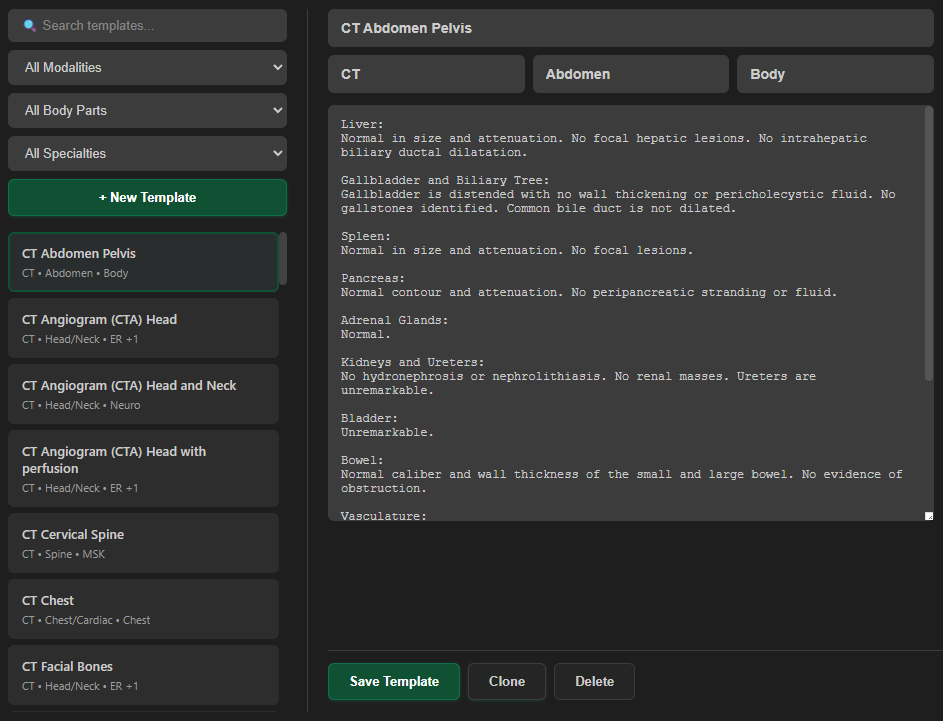Screen dimensions: 943x721
Task: Click the Body specialty field
Action: (x=834, y=74)
